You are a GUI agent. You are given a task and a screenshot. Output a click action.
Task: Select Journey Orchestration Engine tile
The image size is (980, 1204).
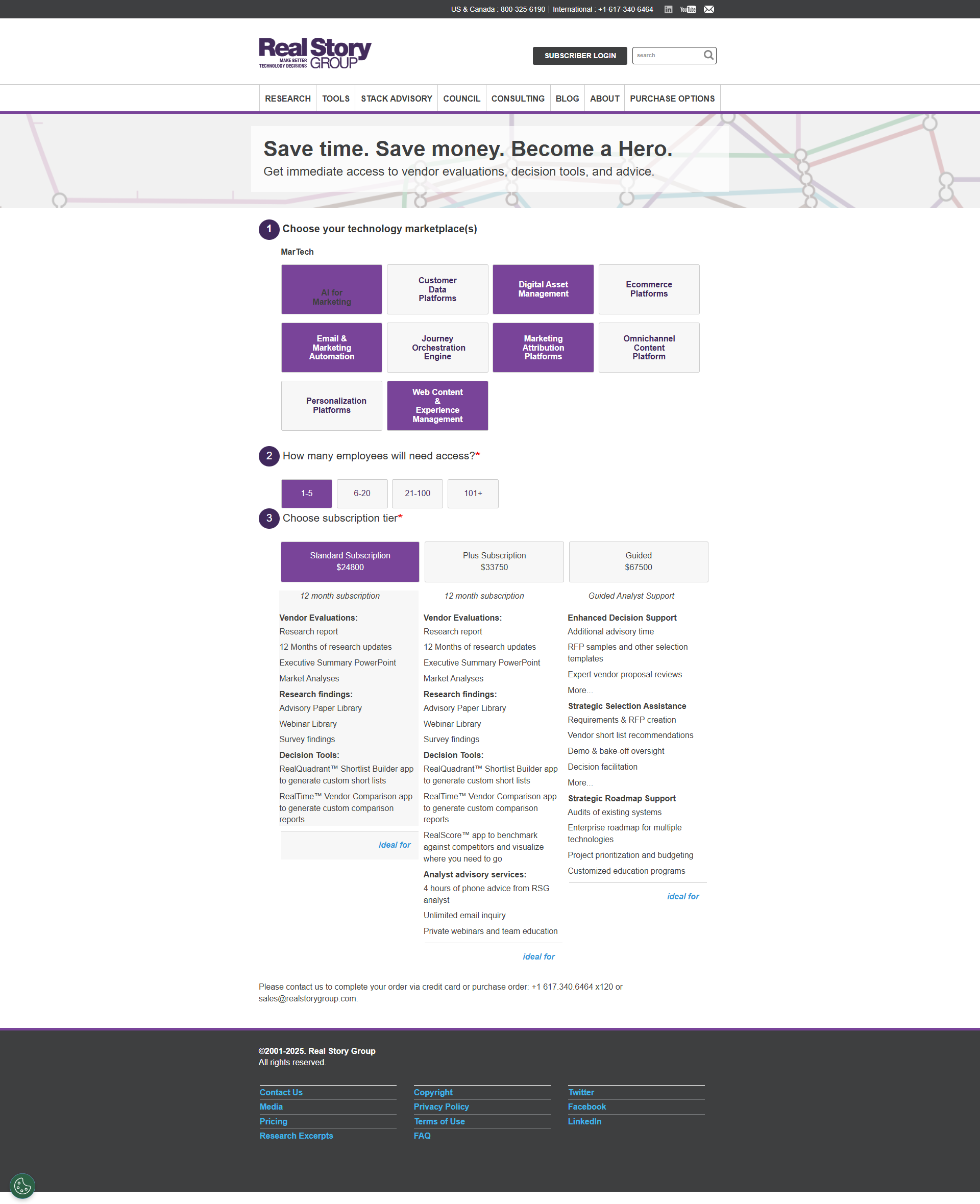pos(437,347)
